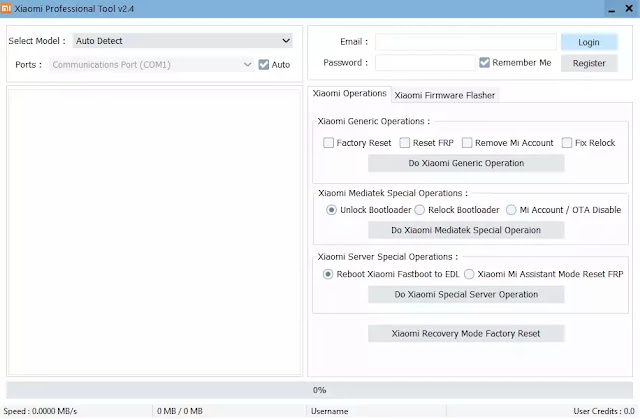Click Do Xiaomi Generic Operation button
Image resolution: width=640 pixels, height=419 pixels.
click(x=466, y=163)
